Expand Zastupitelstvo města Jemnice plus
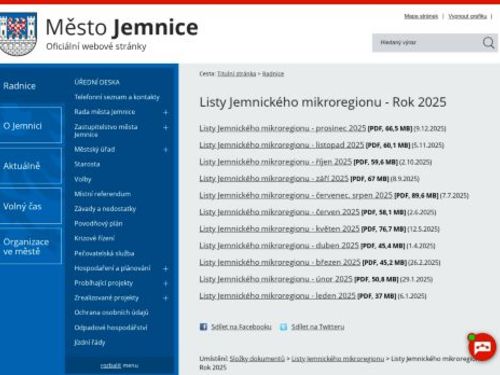Viewport: 500px width, 375px height. [x=165, y=127]
